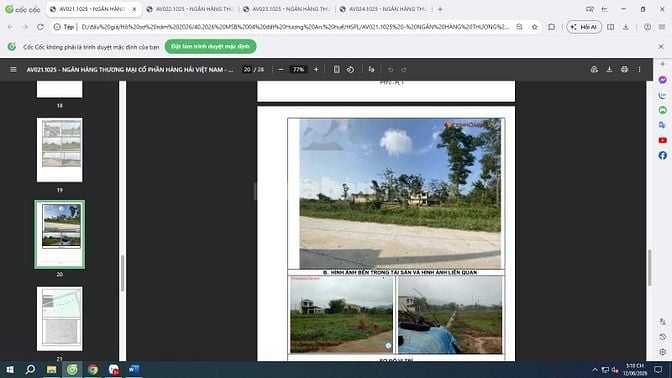Open the page 20 thumbnail
Screen dimensions: 672x378
(60, 234)
